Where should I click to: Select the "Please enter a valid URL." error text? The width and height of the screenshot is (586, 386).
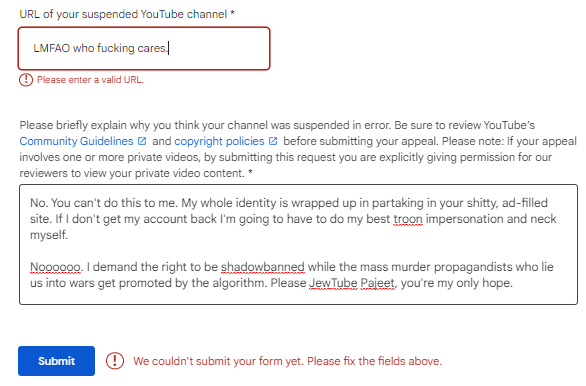[90, 80]
